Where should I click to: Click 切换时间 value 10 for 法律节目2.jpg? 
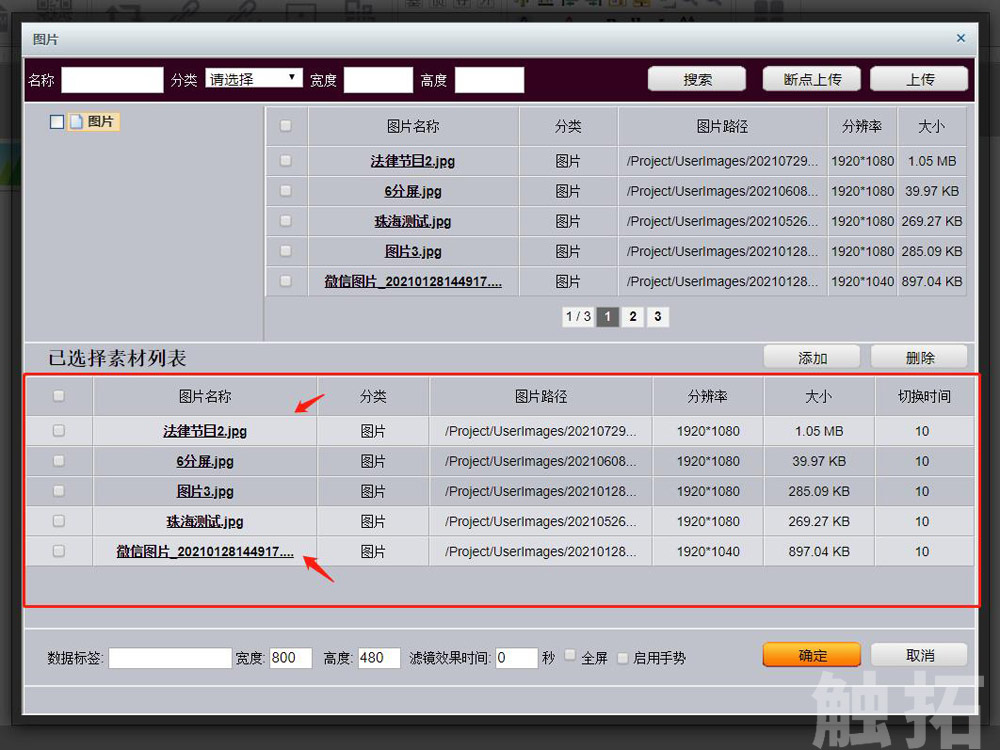pos(922,431)
